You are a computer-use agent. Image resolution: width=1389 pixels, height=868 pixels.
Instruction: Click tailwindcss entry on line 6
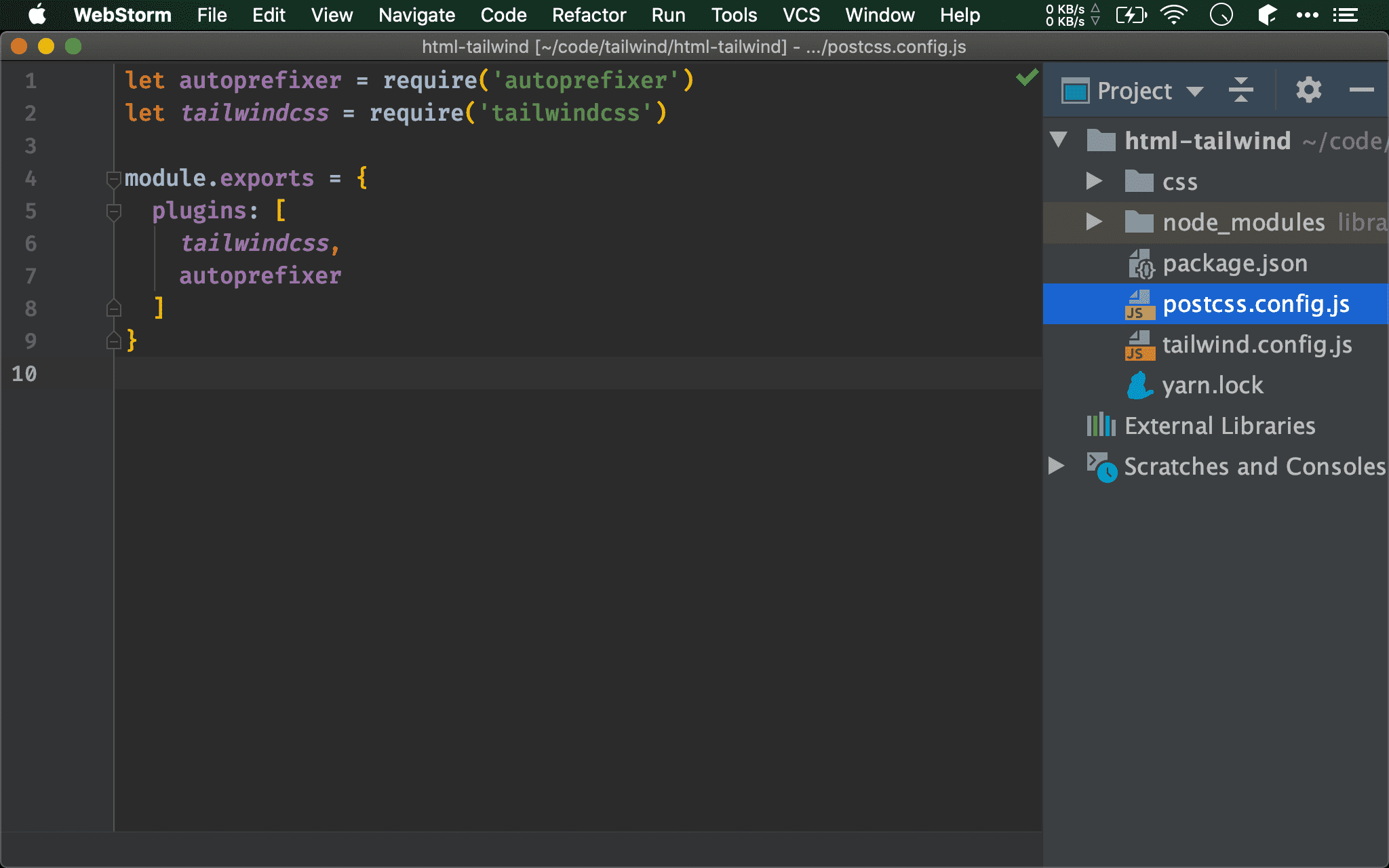254,243
